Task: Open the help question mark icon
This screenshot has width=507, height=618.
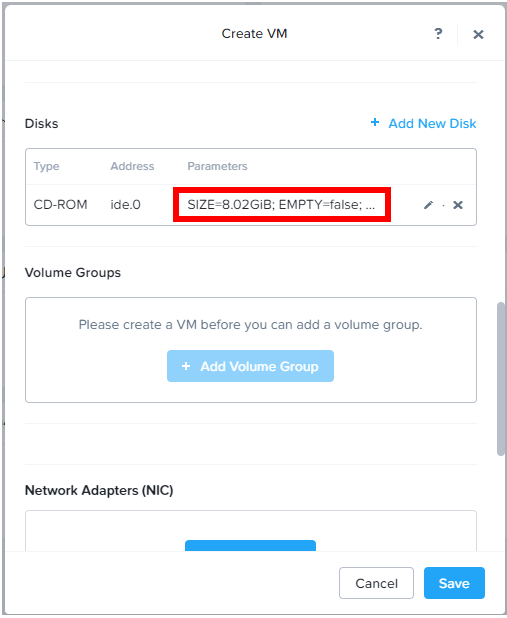Action: [438, 34]
